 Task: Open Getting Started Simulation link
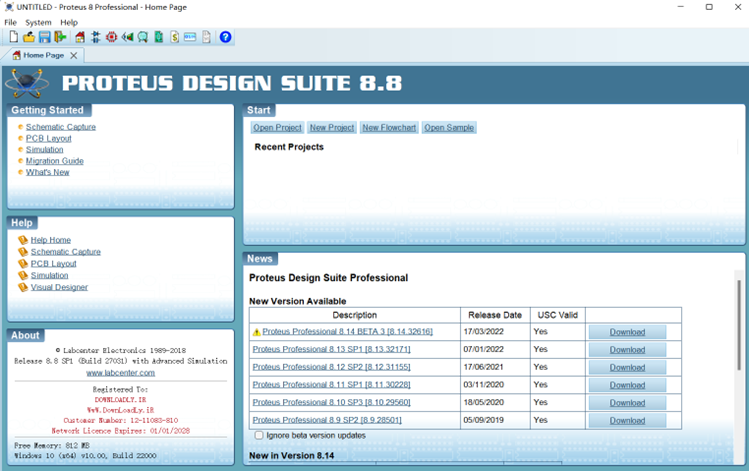tap(44, 150)
